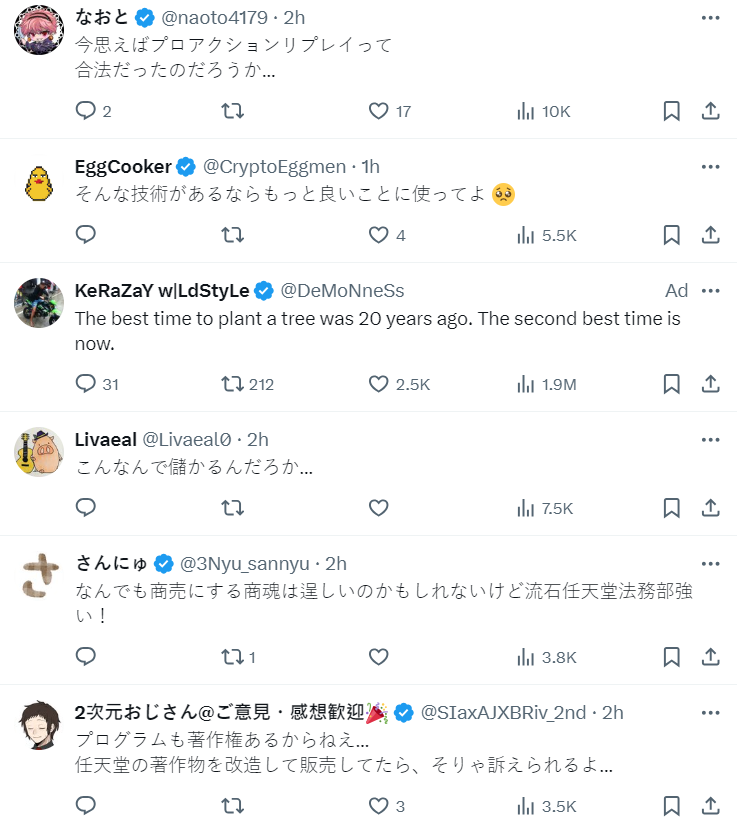Retweet the 3Nyu_sannyu post with 1 retweet
The width and height of the screenshot is (737, 830).
pyautogui.click(x=232, y=657)
